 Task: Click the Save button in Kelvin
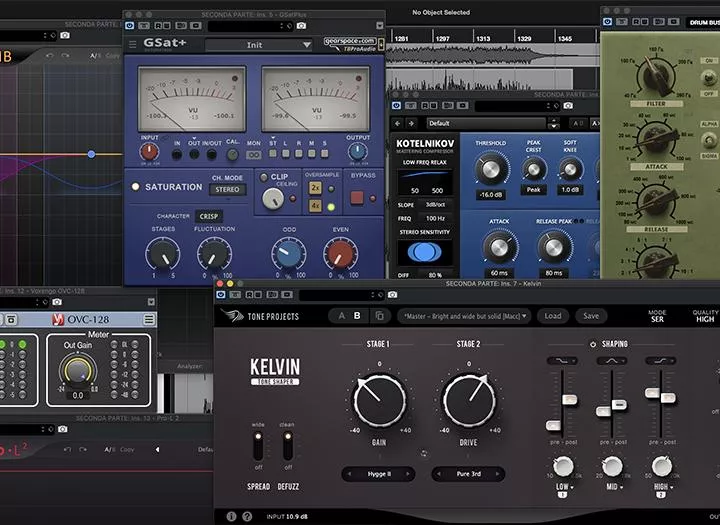tap(591, 316)
